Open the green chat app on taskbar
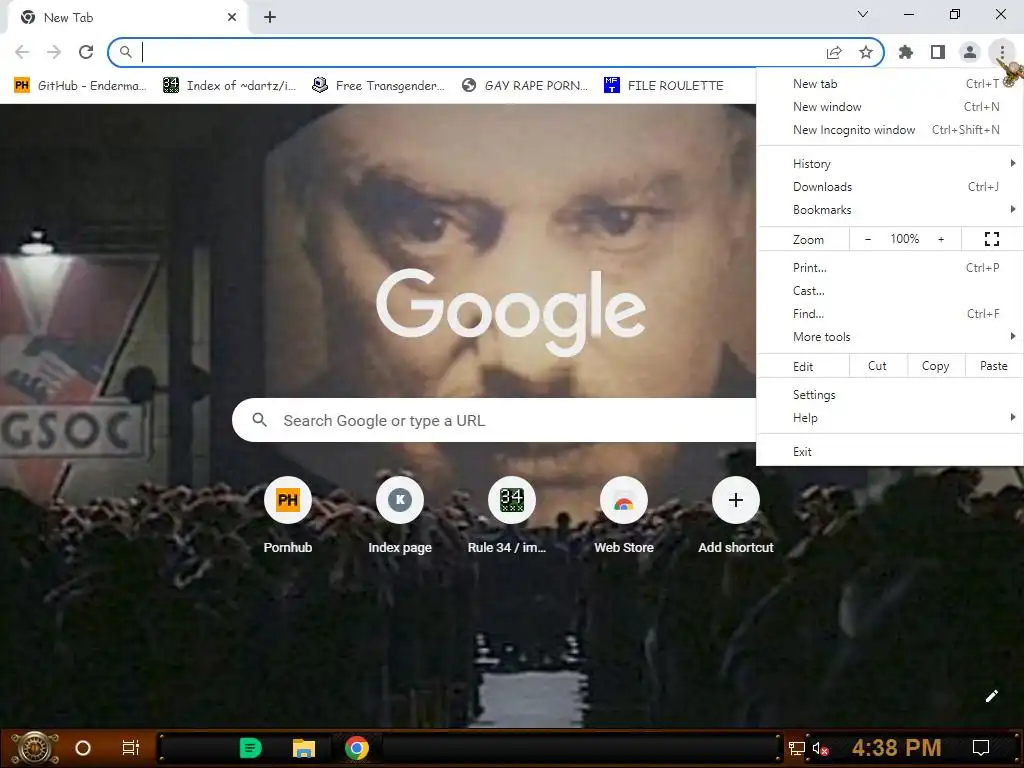The image size is (1024, 768). click(x=251, y=748)
